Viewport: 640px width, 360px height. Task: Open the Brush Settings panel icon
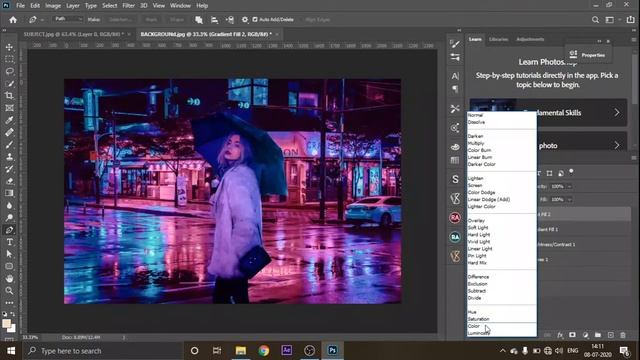point(455,44)
